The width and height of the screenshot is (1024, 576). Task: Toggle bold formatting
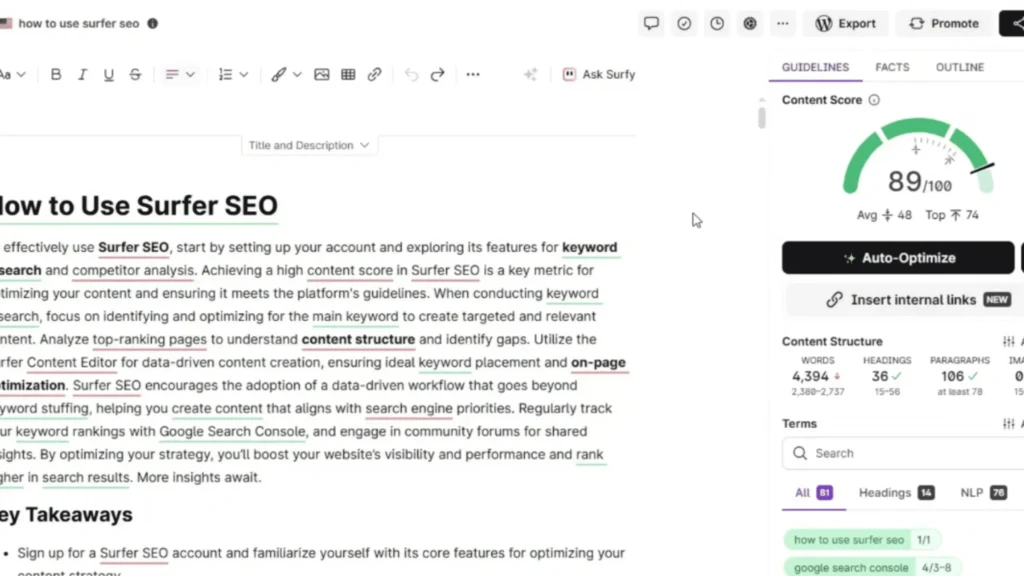pos(56,73)
